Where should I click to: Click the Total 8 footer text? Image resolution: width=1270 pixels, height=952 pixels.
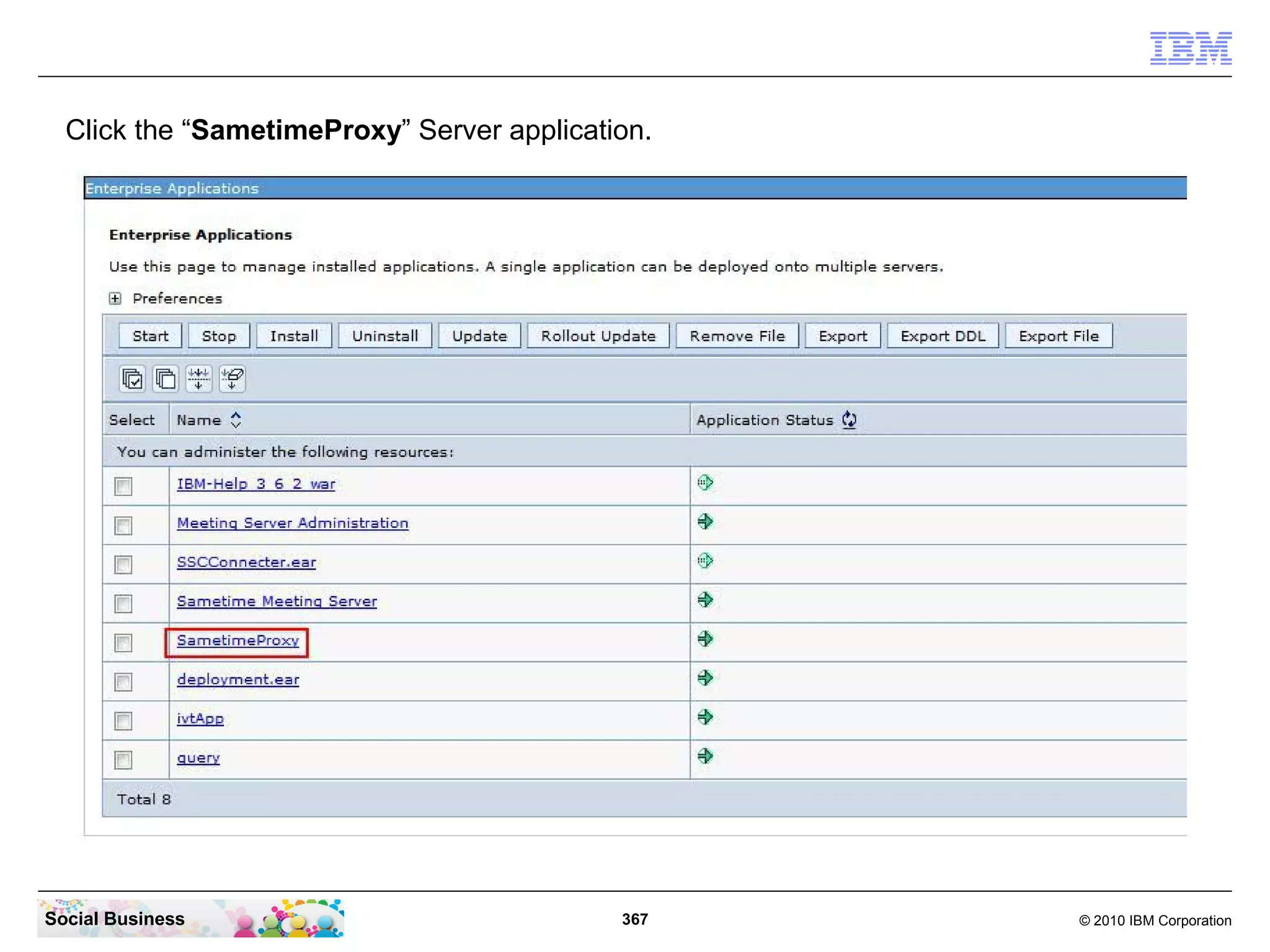click(x=144, y=799)
